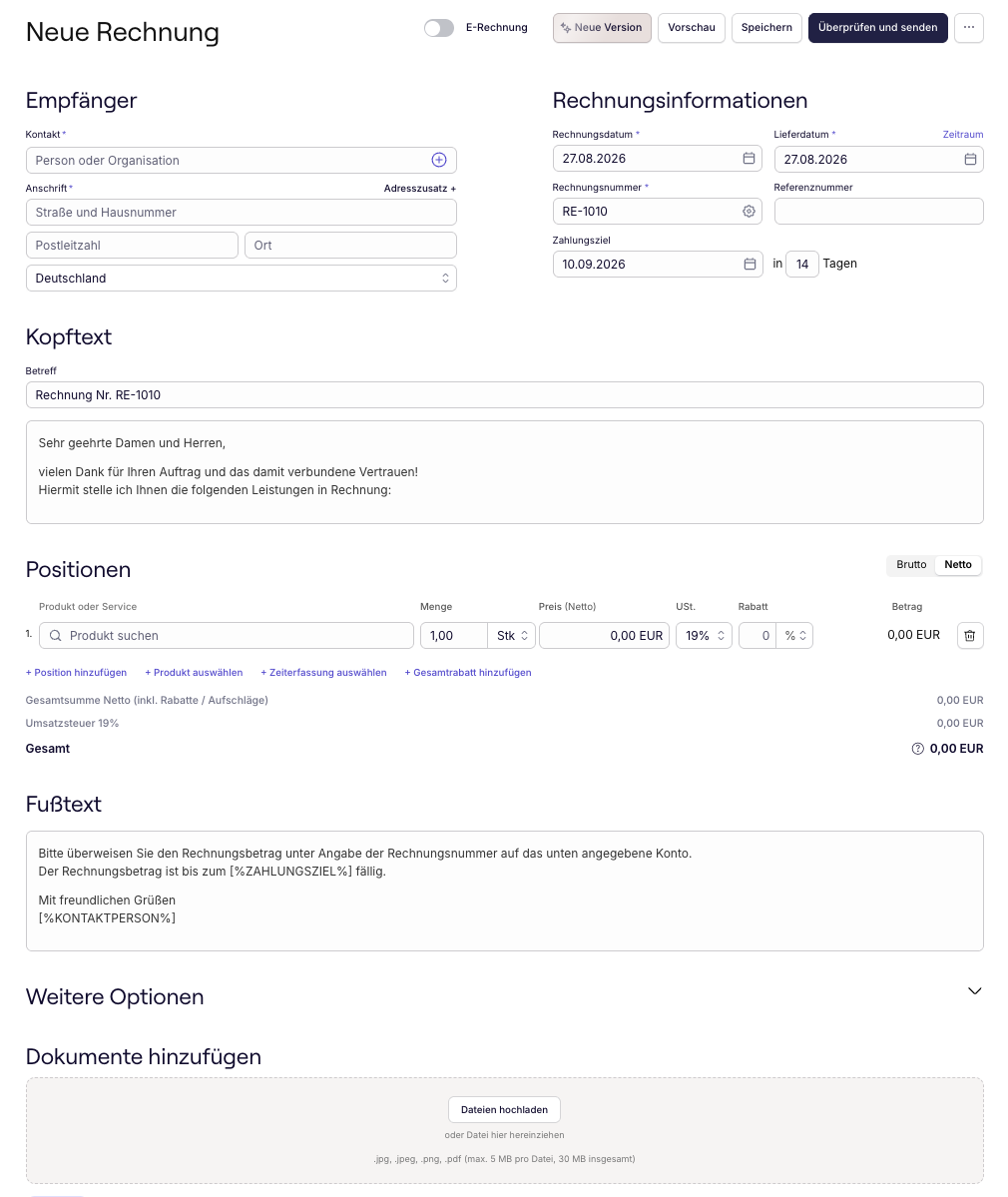Click + Position hinzufügen

[x=76, y=673]
